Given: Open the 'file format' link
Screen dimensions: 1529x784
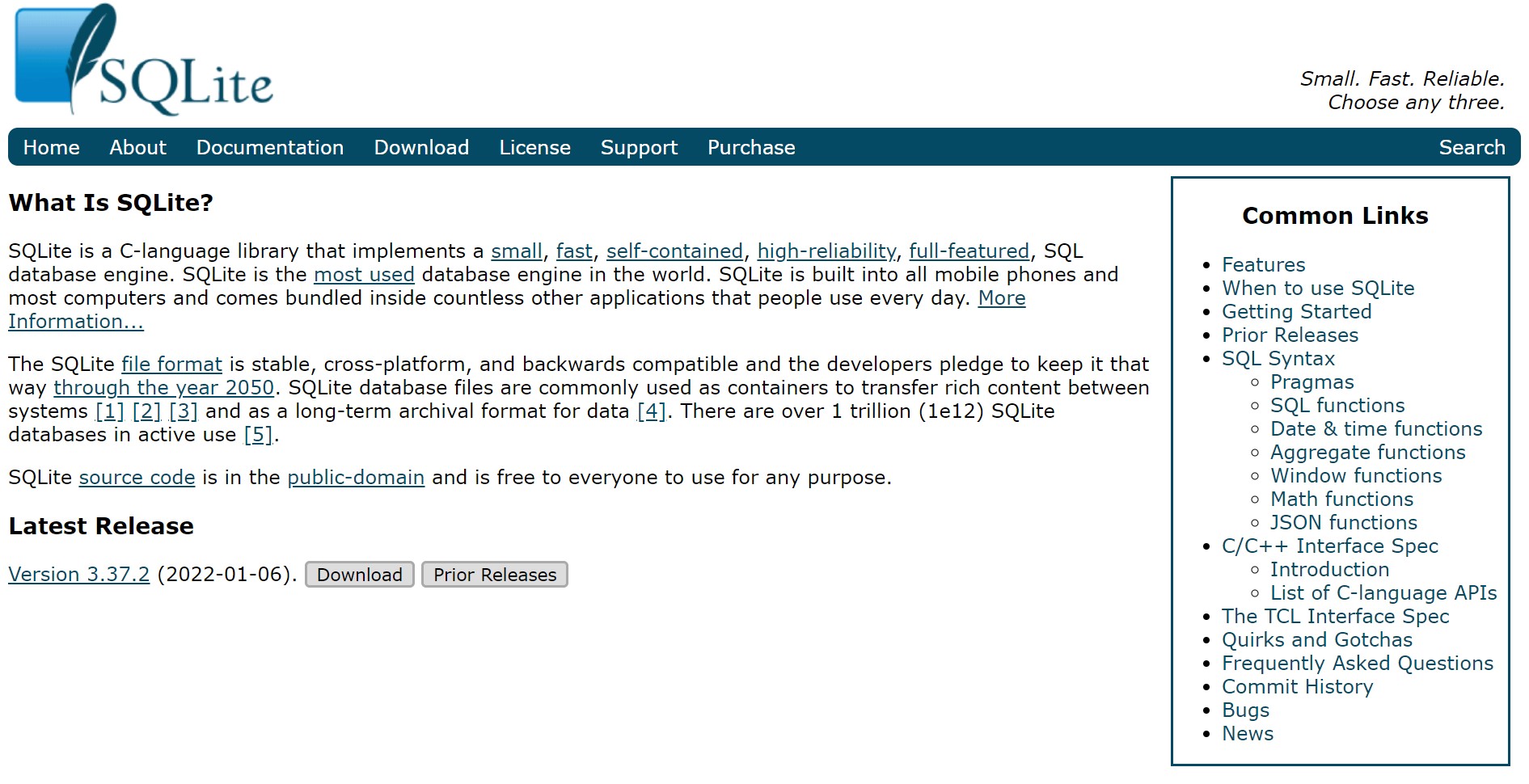Looking at the screenshot, I should tap(172, 364).
